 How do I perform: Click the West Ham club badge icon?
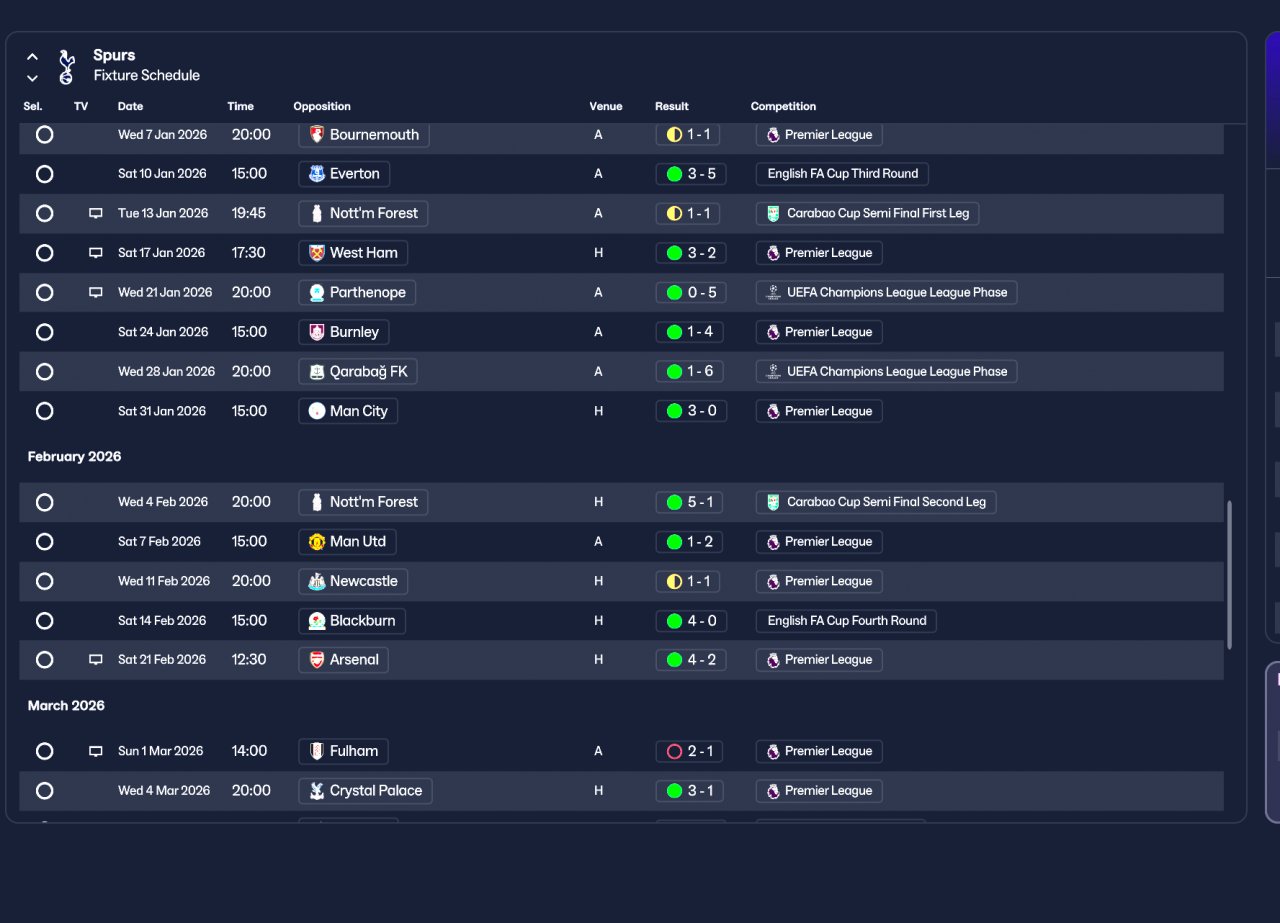coord(317,253)
